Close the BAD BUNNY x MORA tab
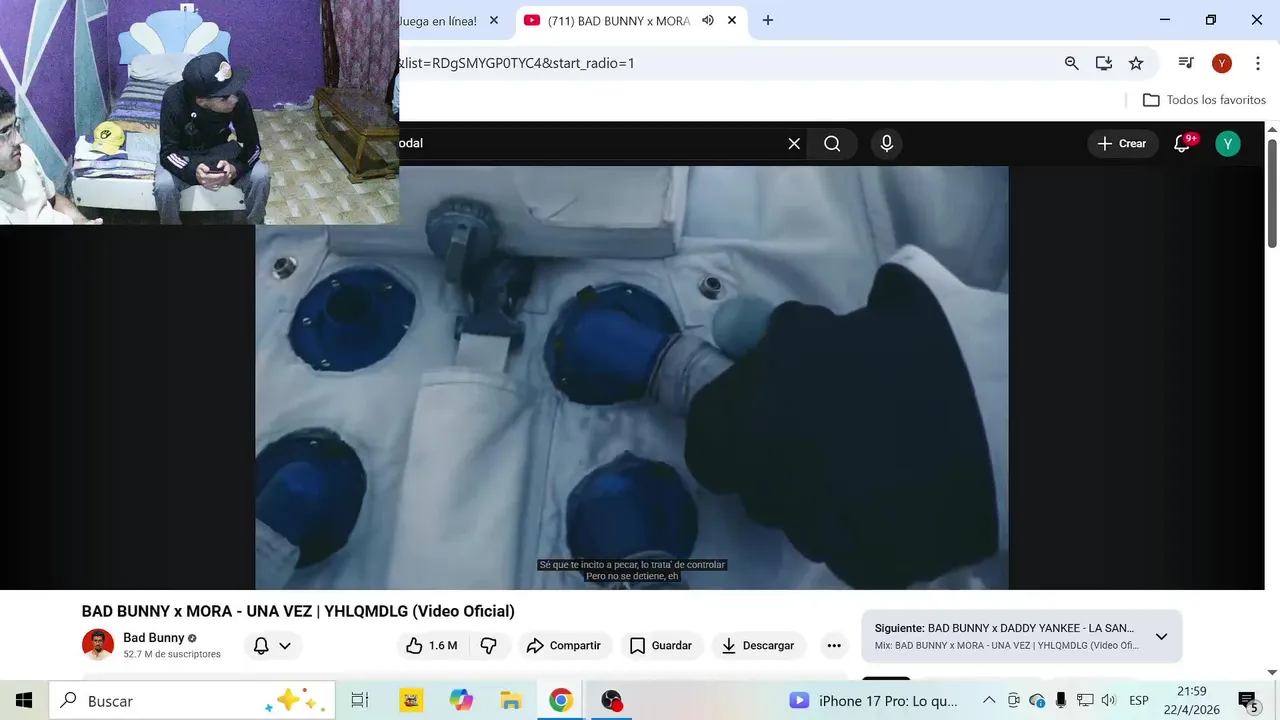This screenshot has width=1280, height=720. pos(732,20)
